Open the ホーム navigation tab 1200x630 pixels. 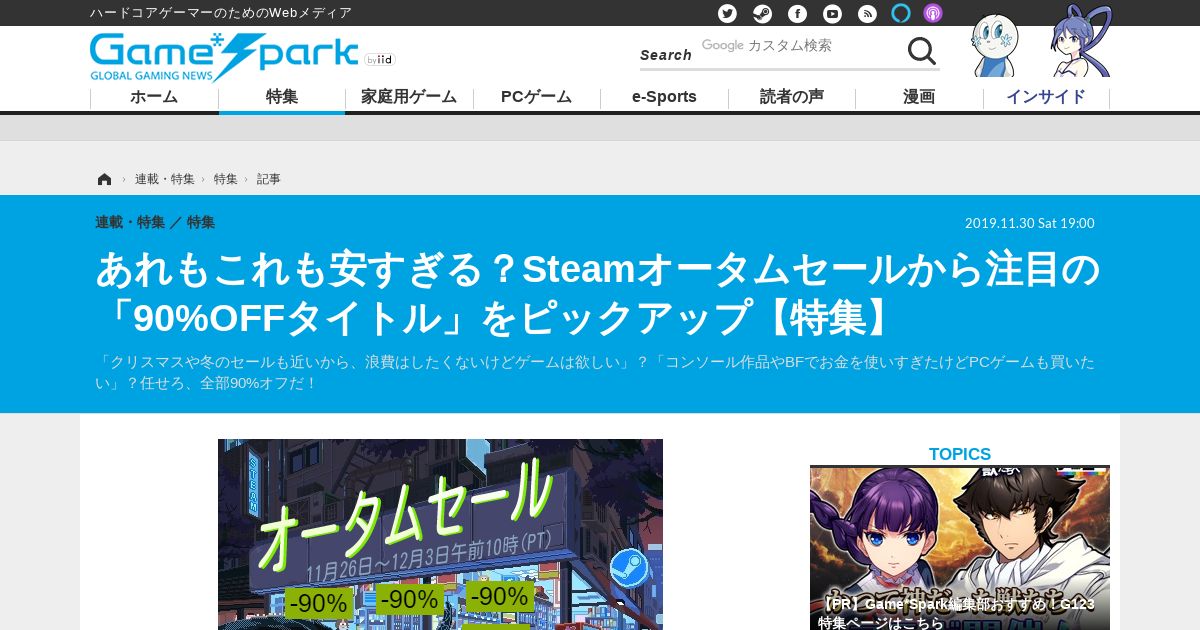pos(154,97)
